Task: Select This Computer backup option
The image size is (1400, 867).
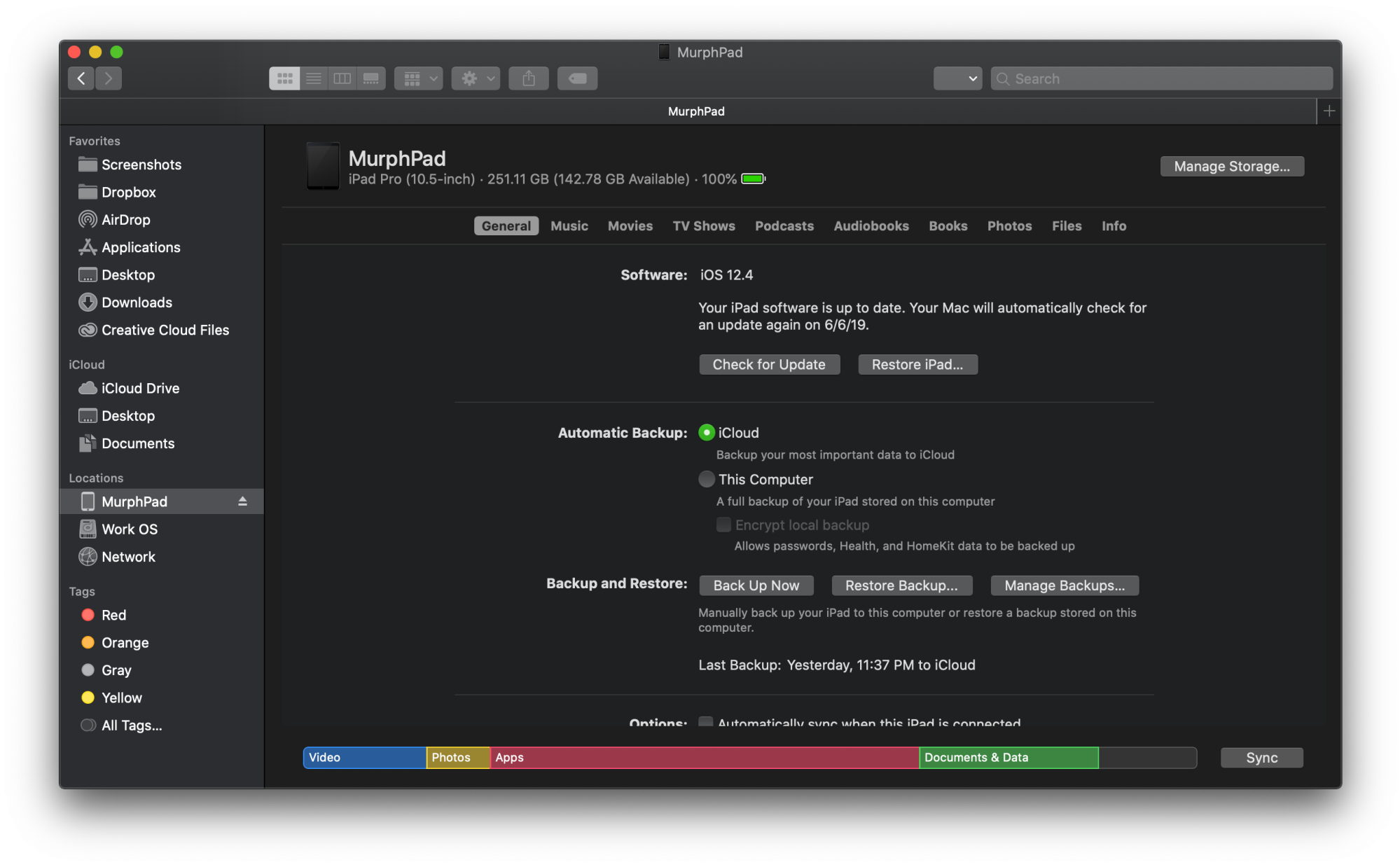Action: [706, 479]
